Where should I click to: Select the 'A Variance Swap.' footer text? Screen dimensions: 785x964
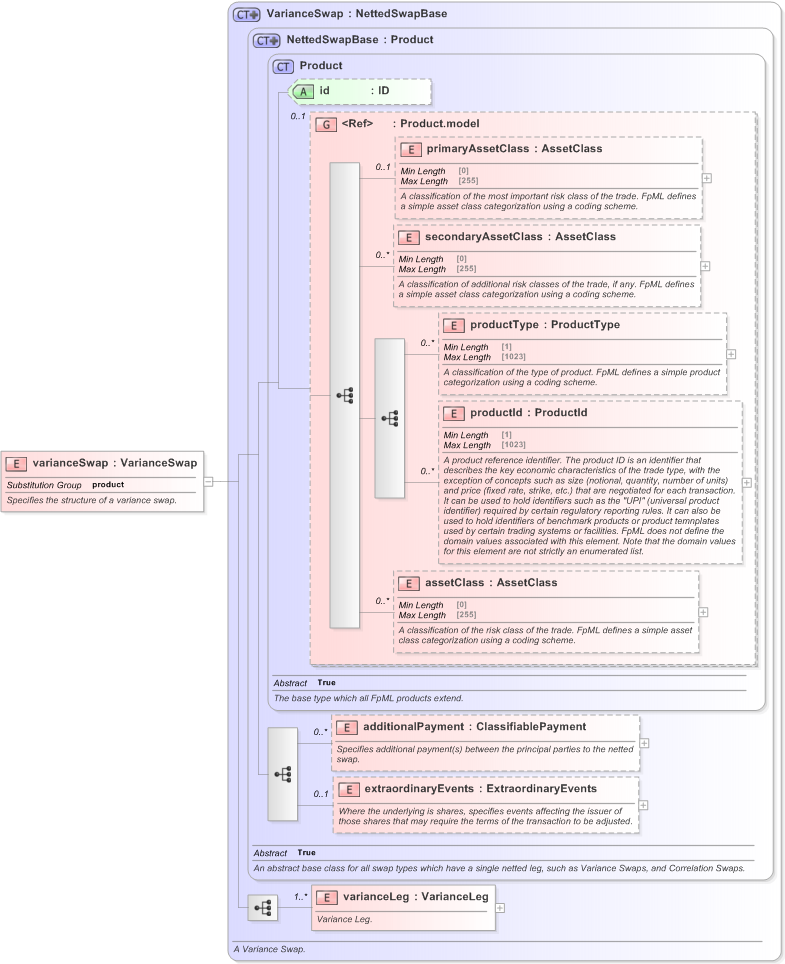(269, 949)
